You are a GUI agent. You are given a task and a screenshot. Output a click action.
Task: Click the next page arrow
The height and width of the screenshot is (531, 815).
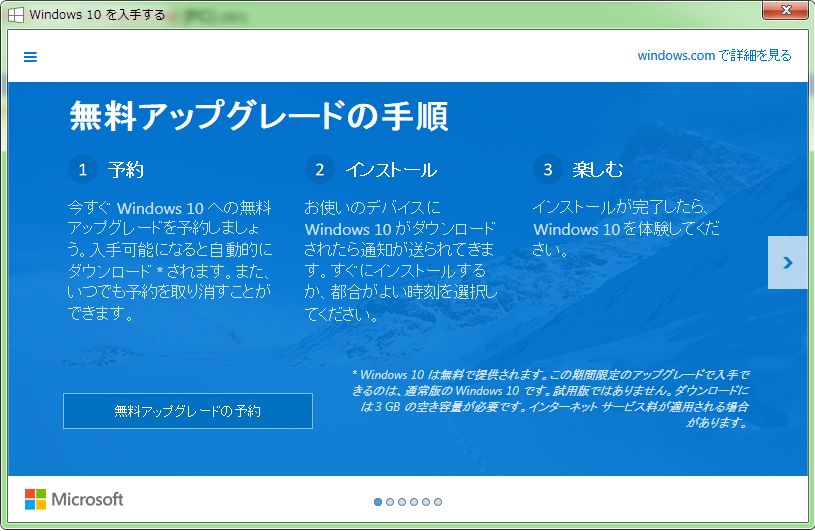click(x=787, y=262)
